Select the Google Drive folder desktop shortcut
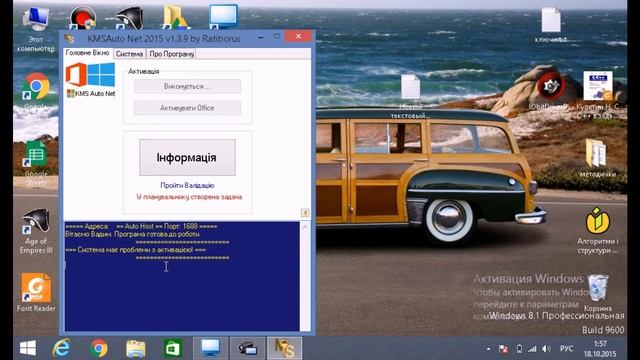This screenshot has width=640, height=360. click(176, 17)
